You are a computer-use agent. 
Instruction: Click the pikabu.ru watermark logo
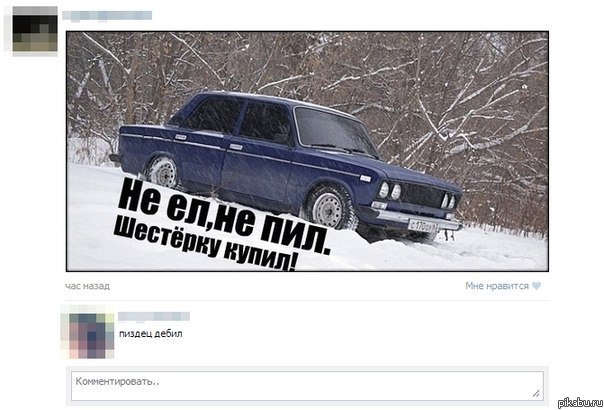pos(580,403)
